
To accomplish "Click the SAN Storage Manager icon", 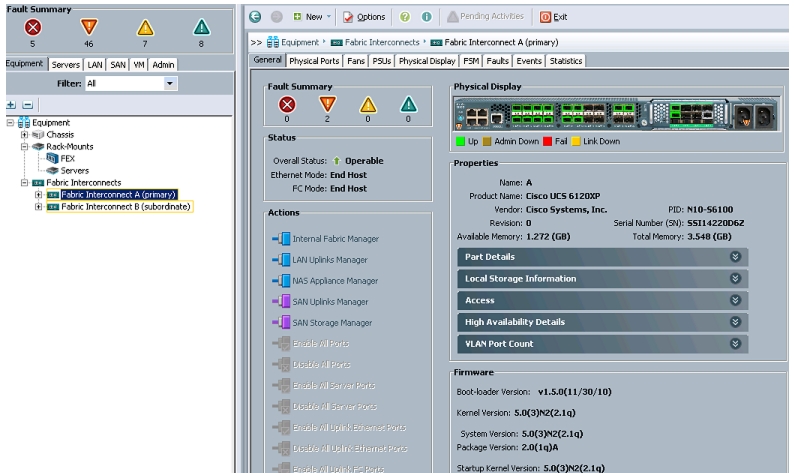I will pyautogui.click(x=282, y=322).
